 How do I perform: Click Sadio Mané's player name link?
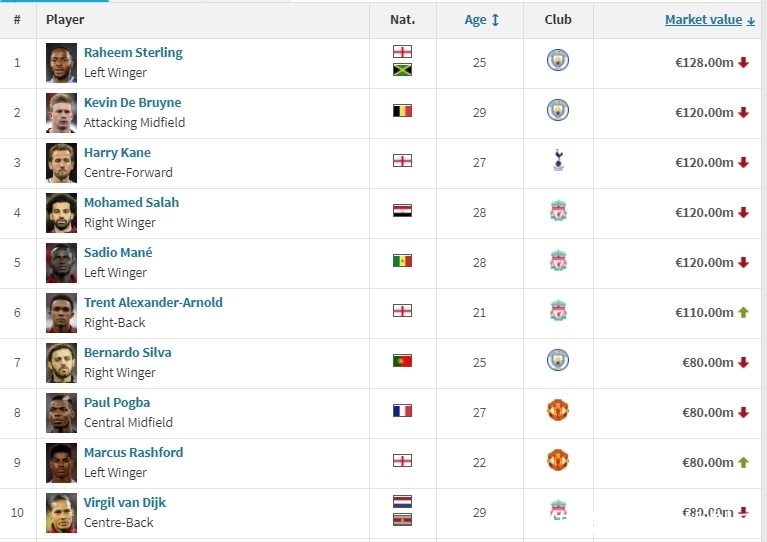click(x=118, y=253)
